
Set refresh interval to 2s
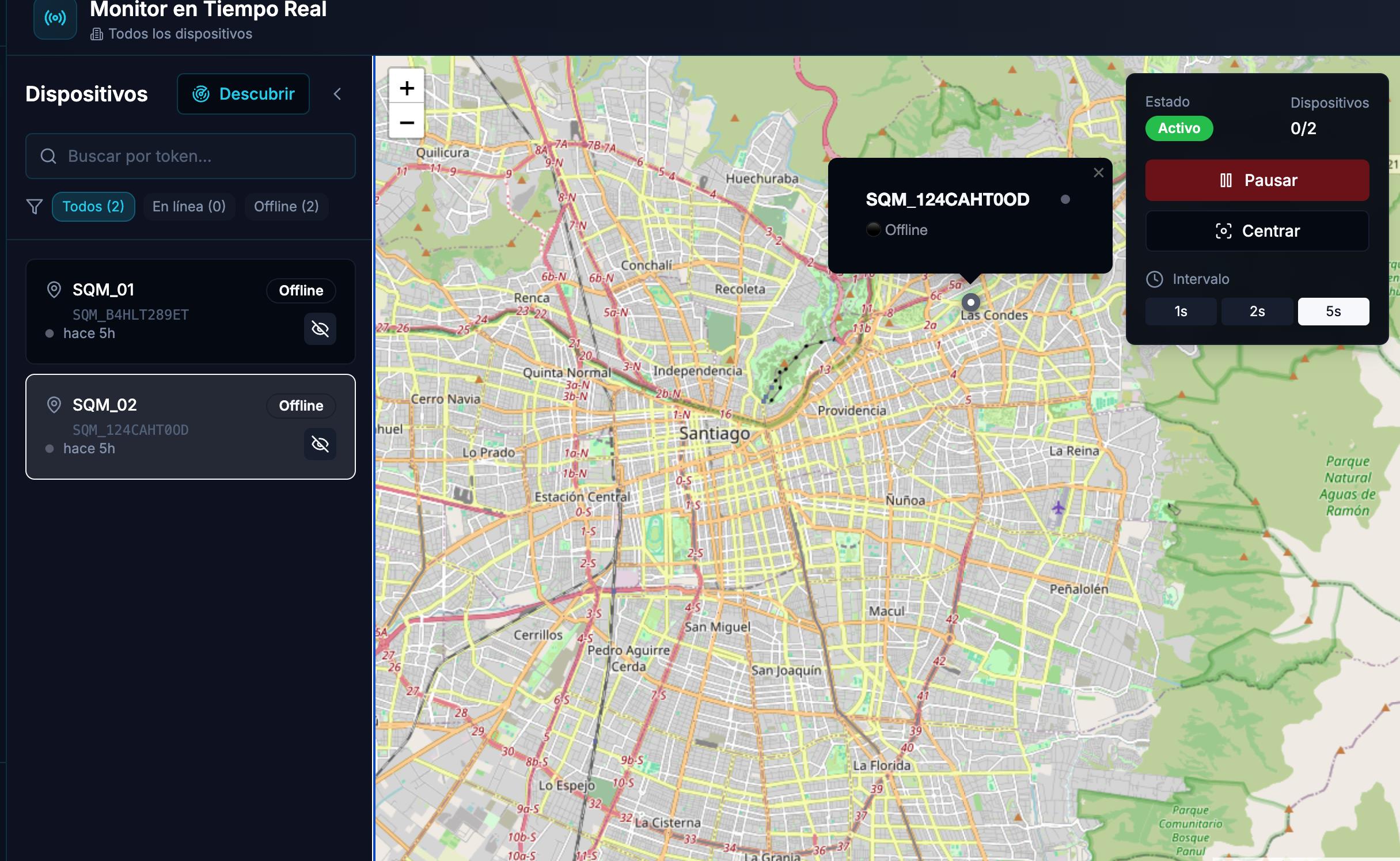(1257, 312)
